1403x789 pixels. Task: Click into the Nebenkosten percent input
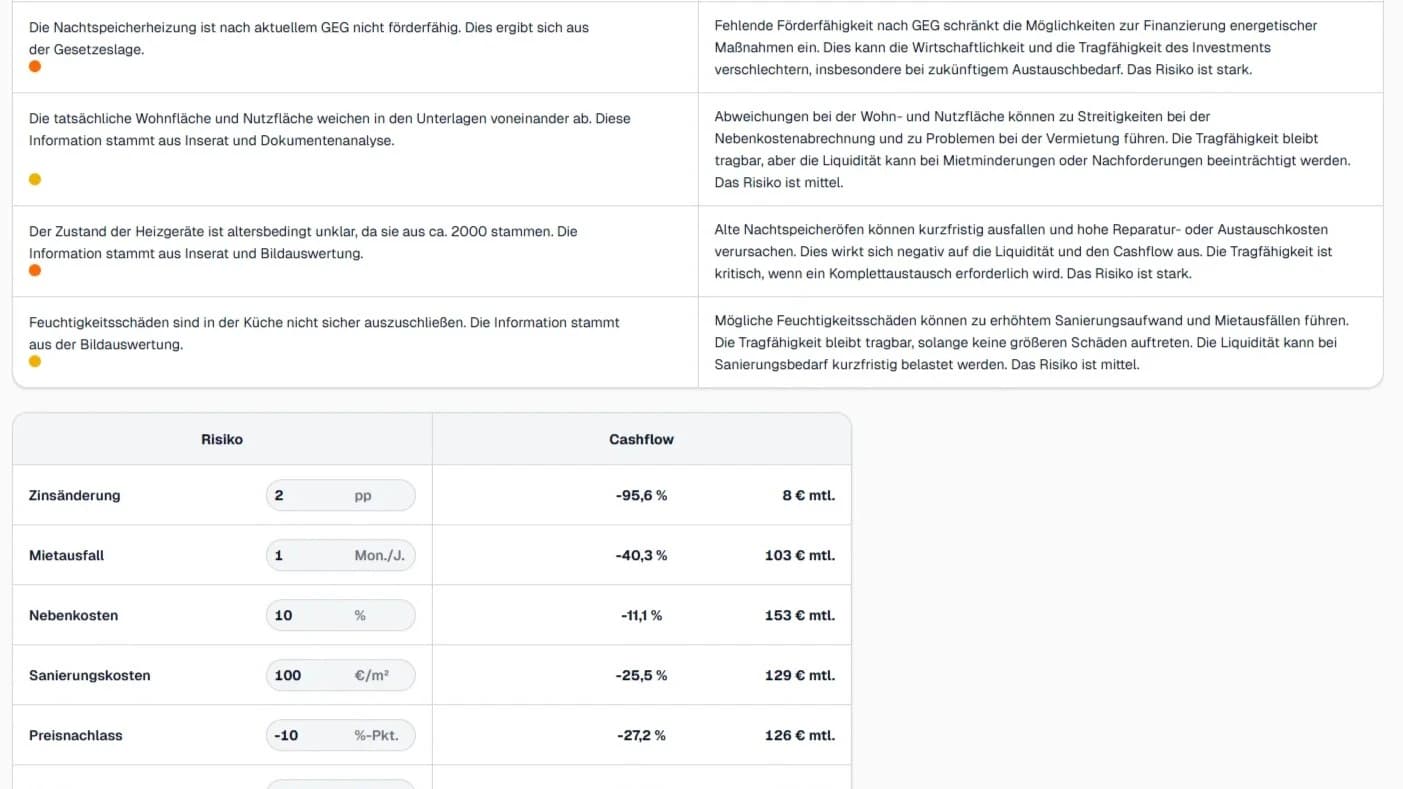coord(340,615)
